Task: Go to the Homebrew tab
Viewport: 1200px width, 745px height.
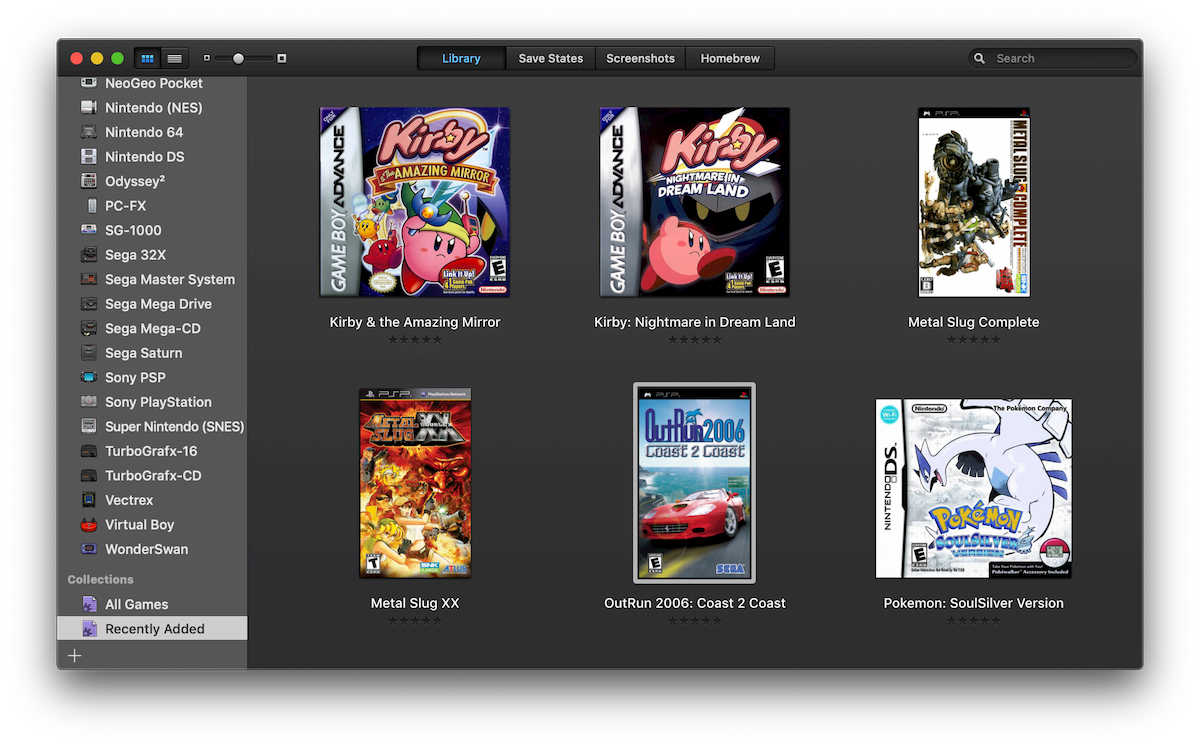Action: 730,58
